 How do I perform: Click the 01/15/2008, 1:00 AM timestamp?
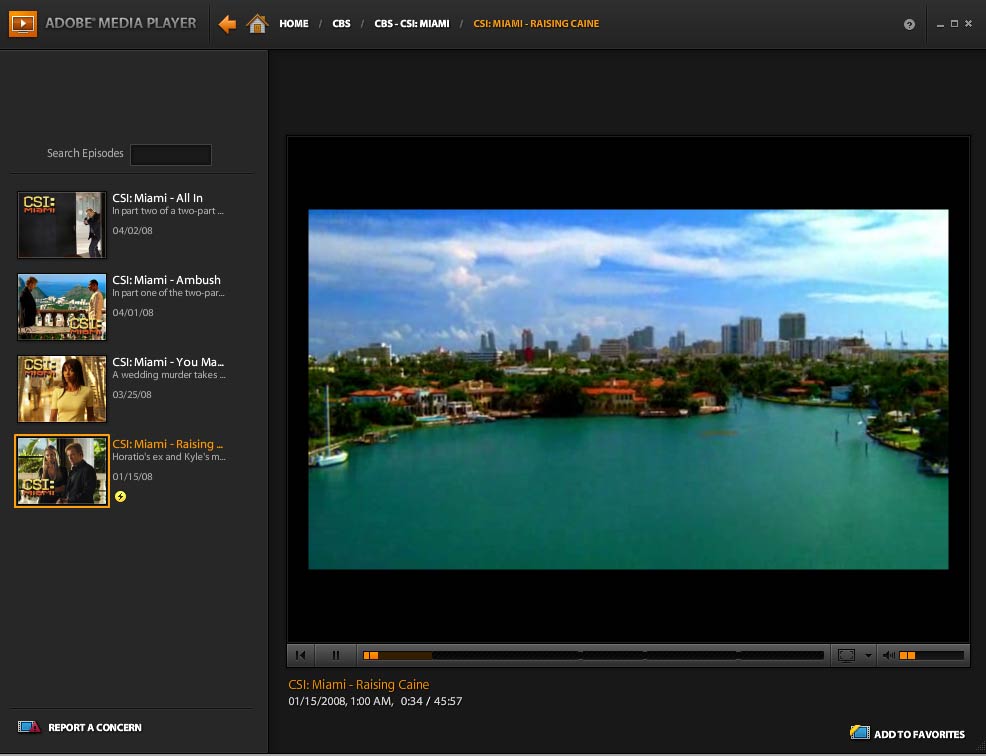[x=341, y=701]
